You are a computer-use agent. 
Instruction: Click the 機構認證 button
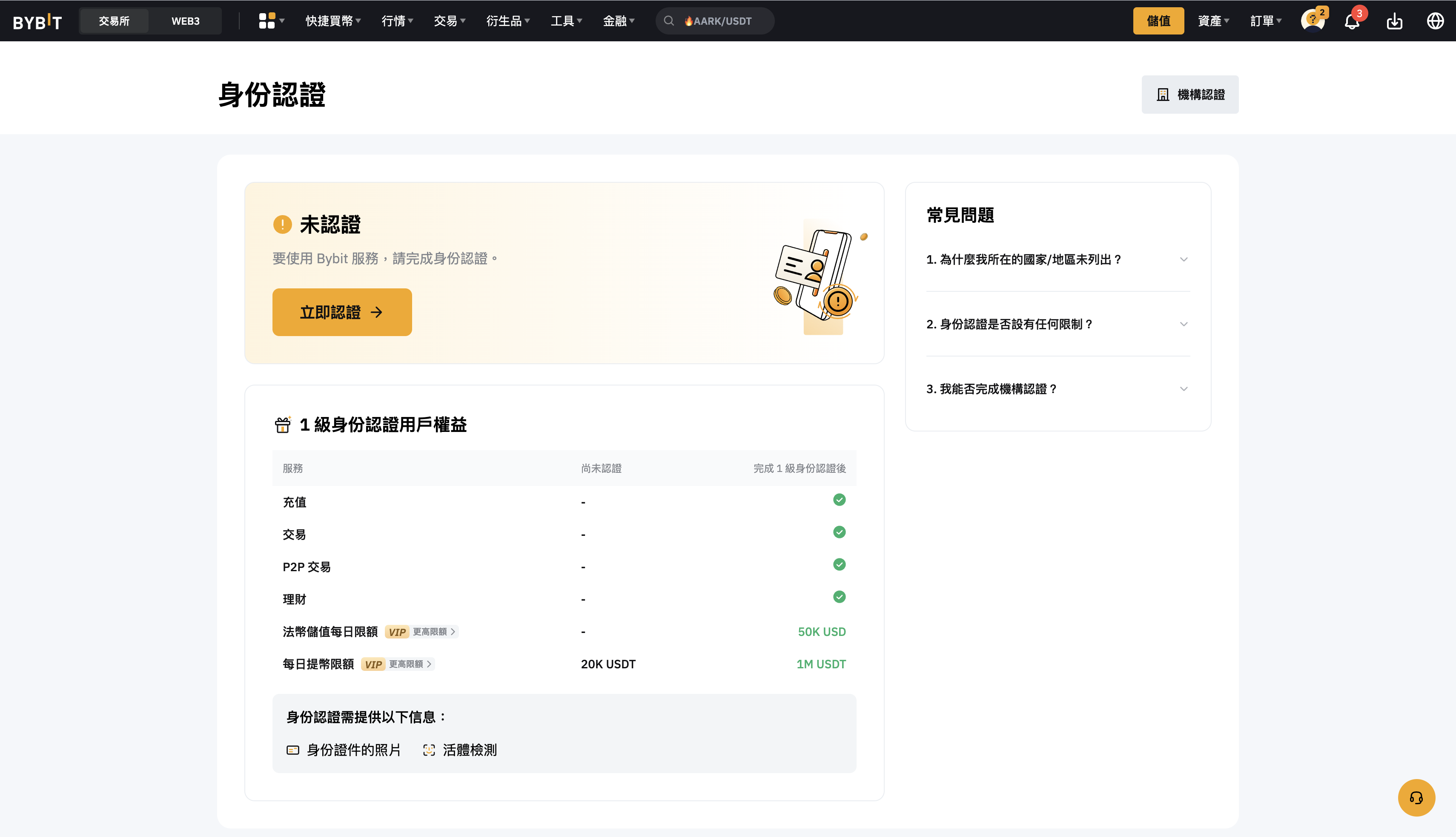pyautogui.click(x=1190, y=94)
